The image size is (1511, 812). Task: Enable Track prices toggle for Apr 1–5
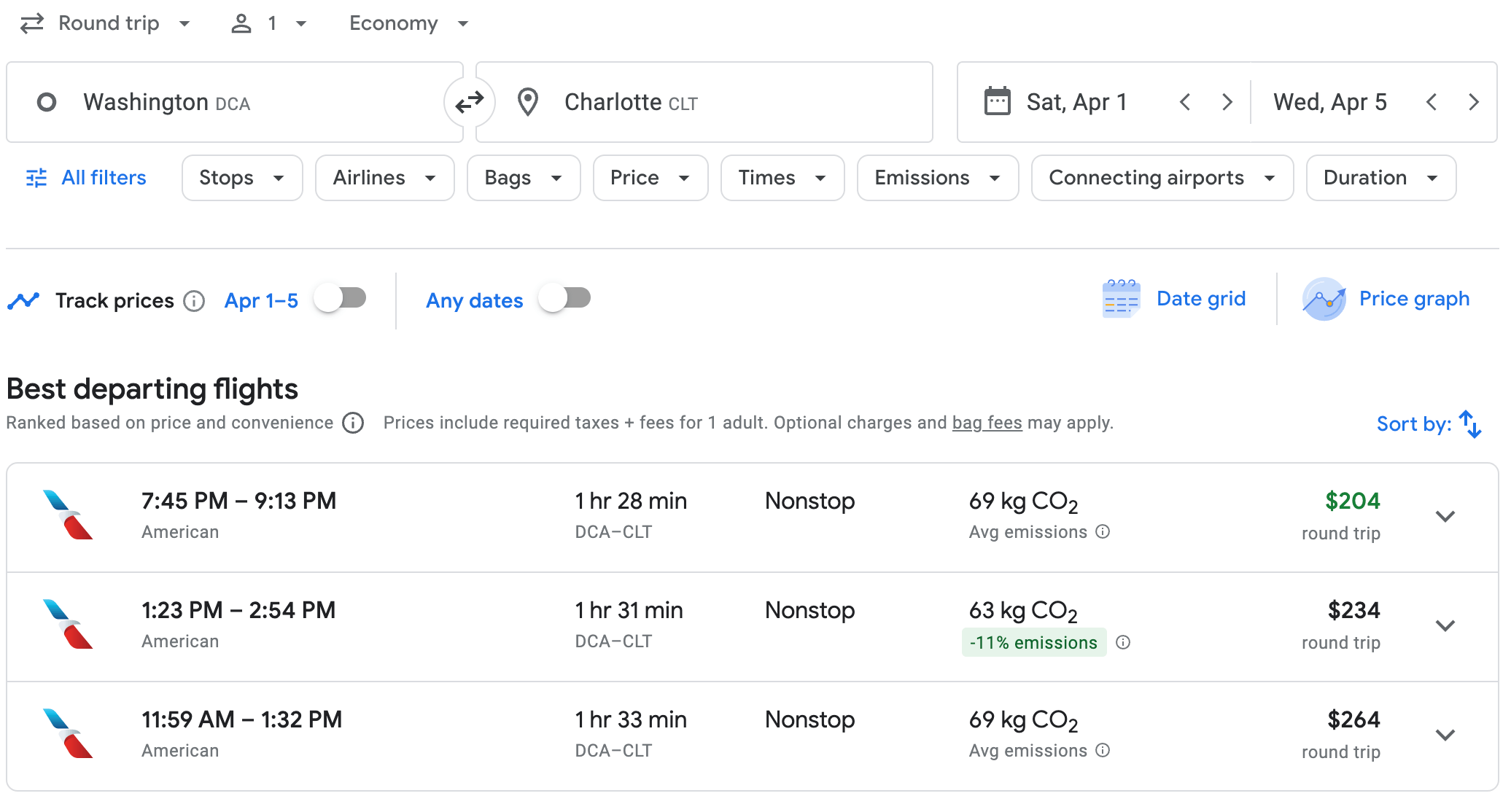click(340, 298)
